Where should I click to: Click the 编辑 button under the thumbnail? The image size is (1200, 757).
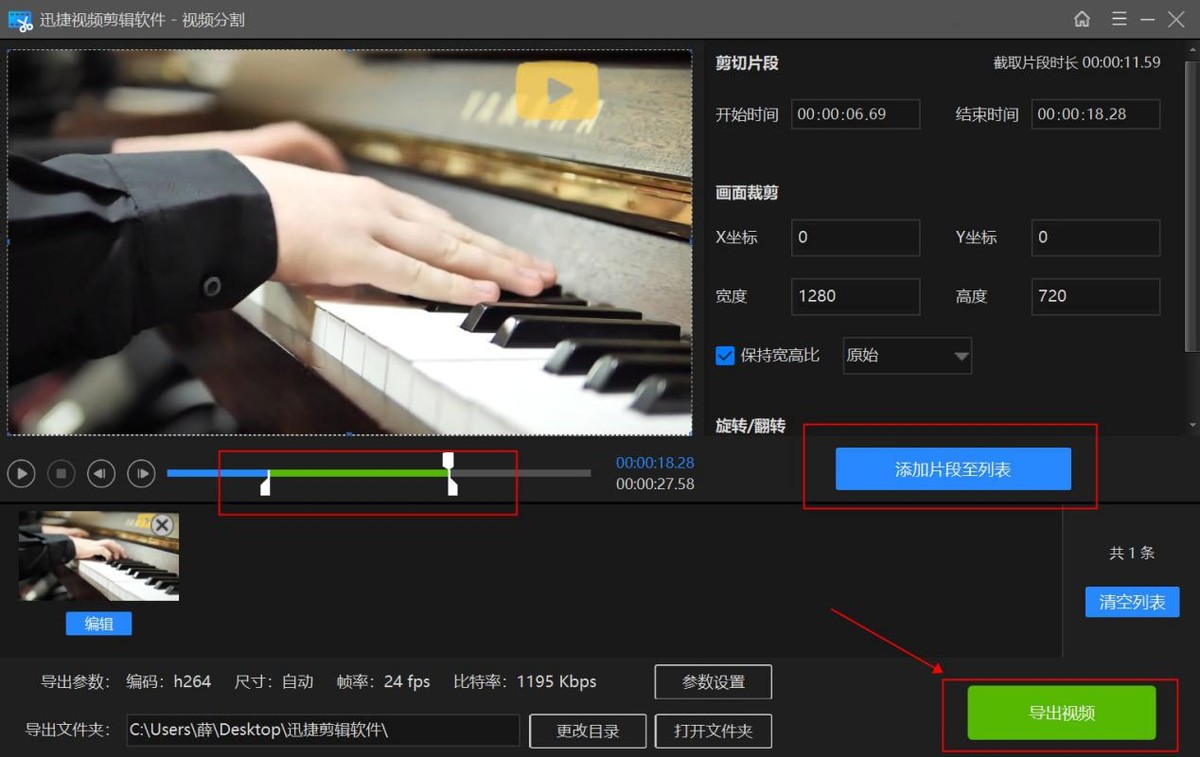99,624
